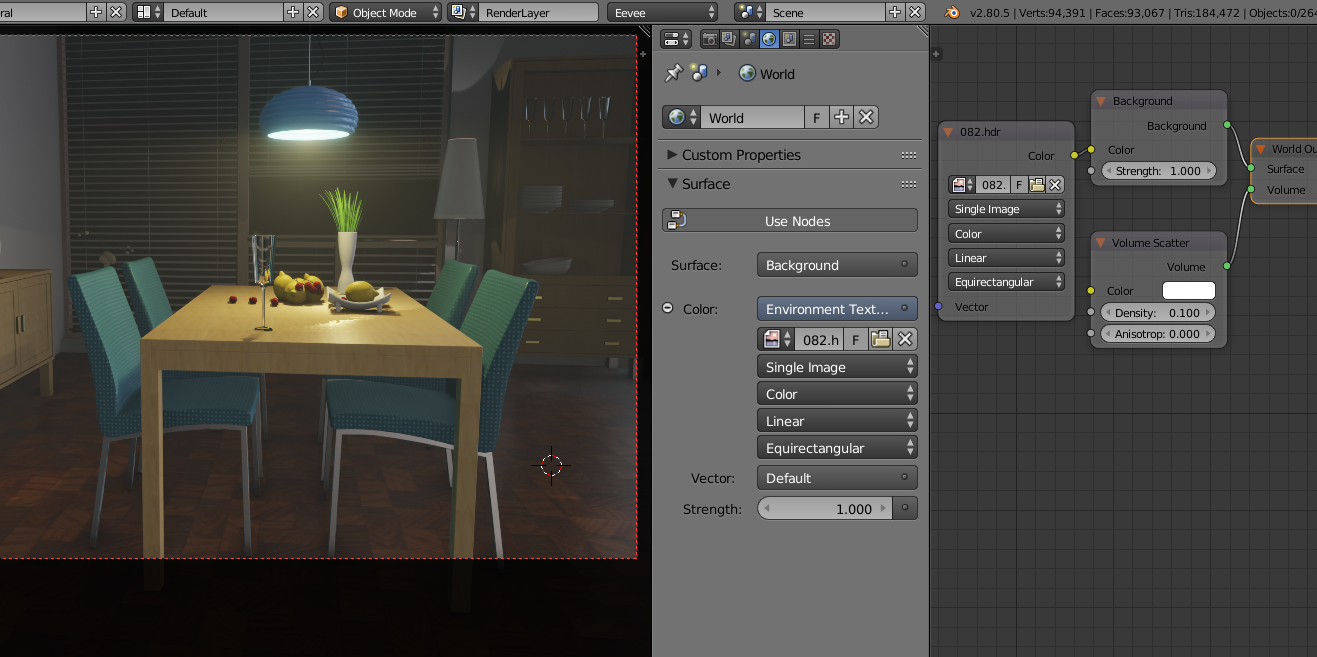Unlink the World datablock
This screenshot has height=657, width=1317.
[x=866, y=117]
